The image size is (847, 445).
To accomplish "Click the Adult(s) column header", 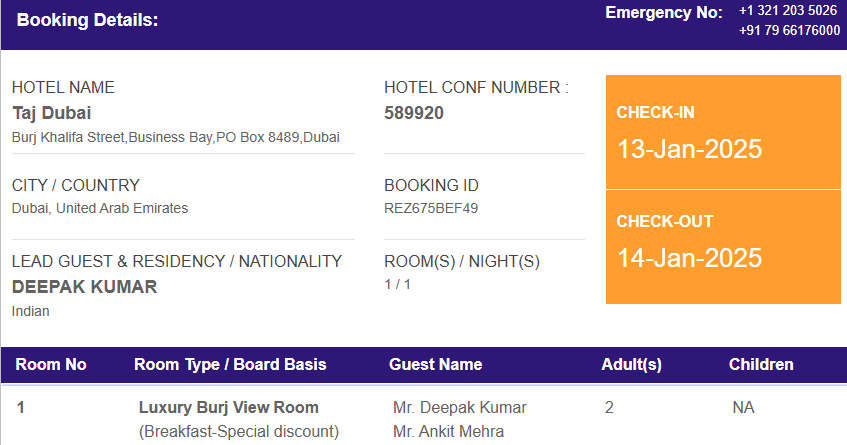I will click(x=631, y=365).
